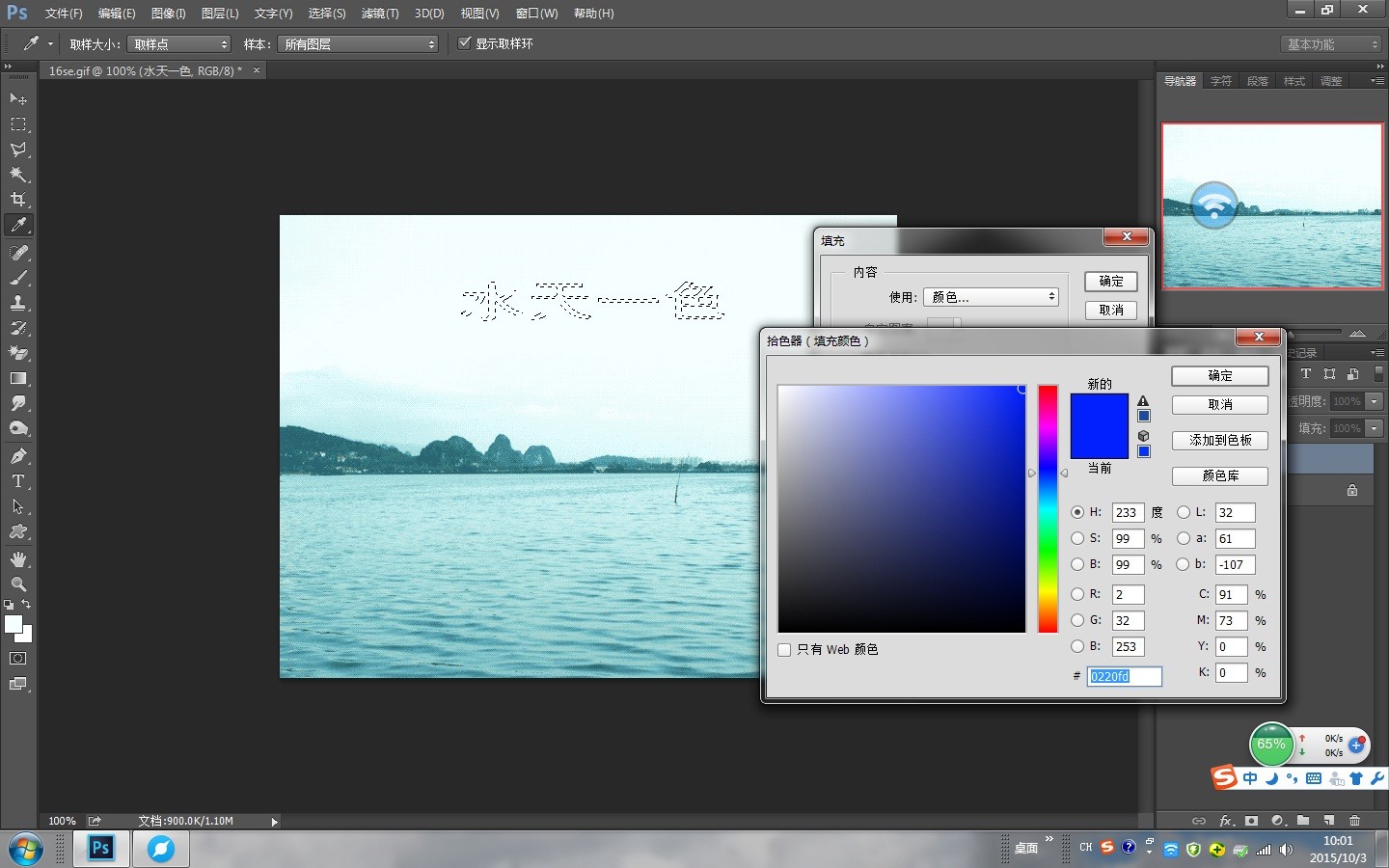The height and width of the screenshot is (868, 1389).
Task: Confirm the color picker with OK
Action: point(1220,375)
